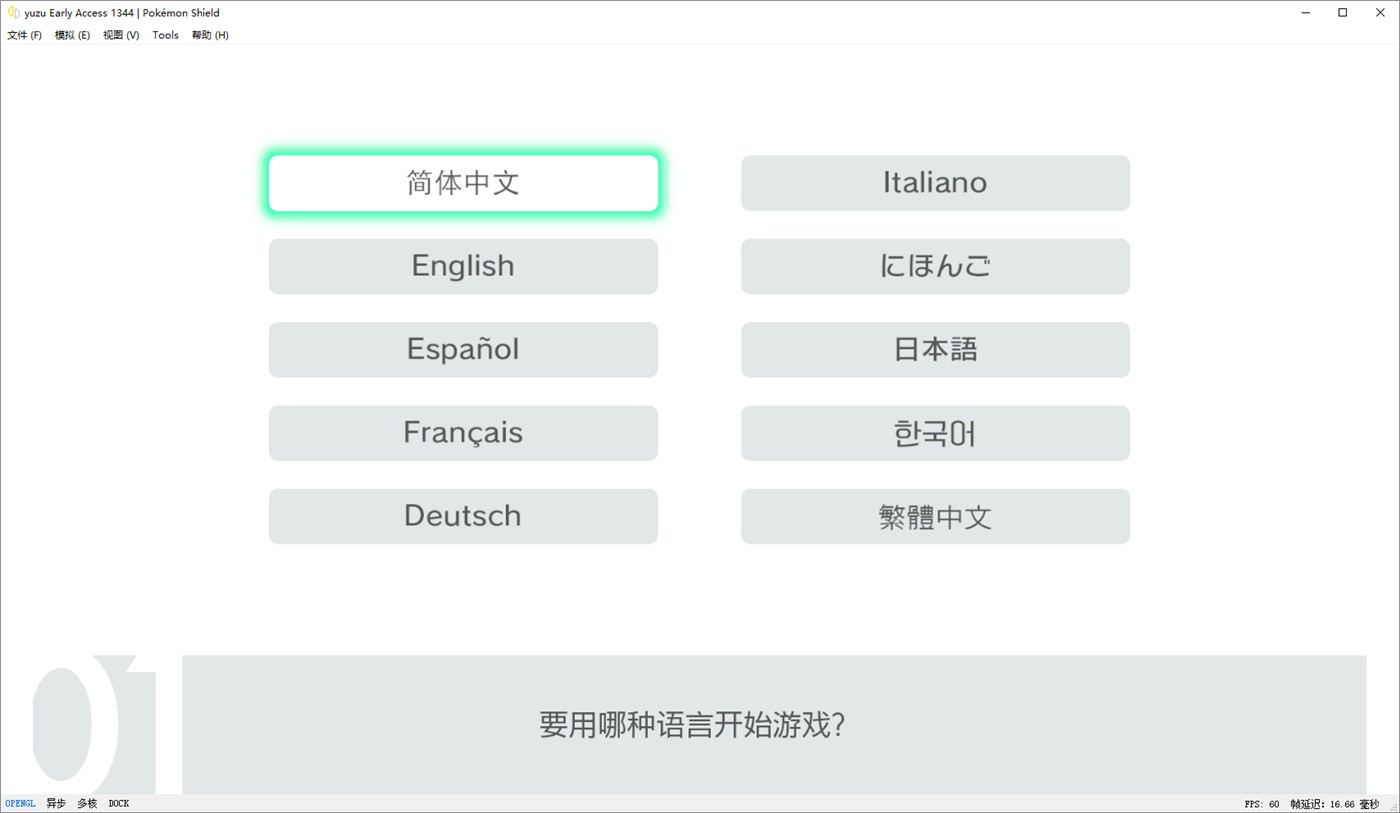This screenshot has height=813, width=1400.
Task: Toggle 多核 multicore status button
Action: pyautogui.click(x=87, y=804)
